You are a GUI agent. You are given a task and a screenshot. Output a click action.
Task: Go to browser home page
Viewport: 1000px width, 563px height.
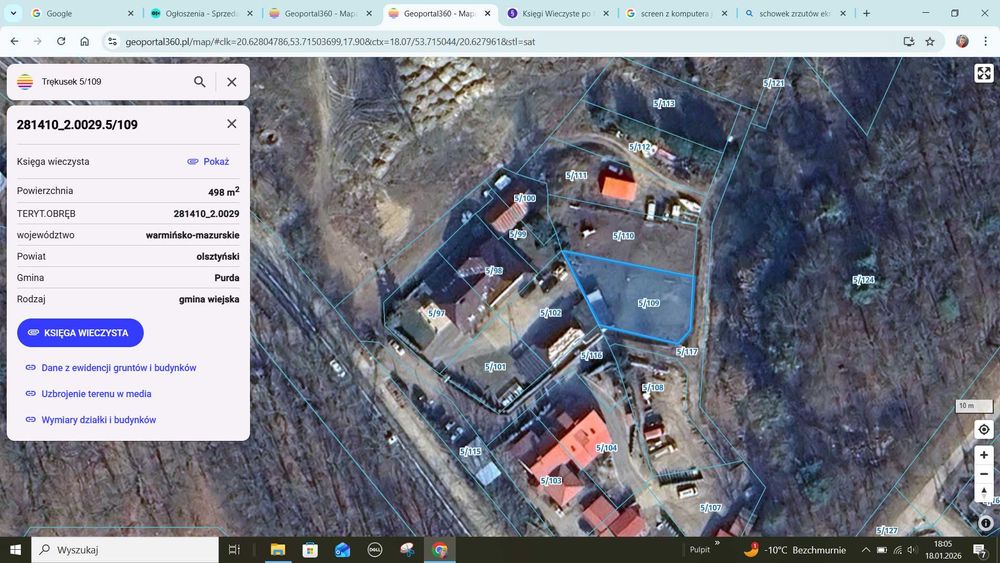click(x=84, y=41)
